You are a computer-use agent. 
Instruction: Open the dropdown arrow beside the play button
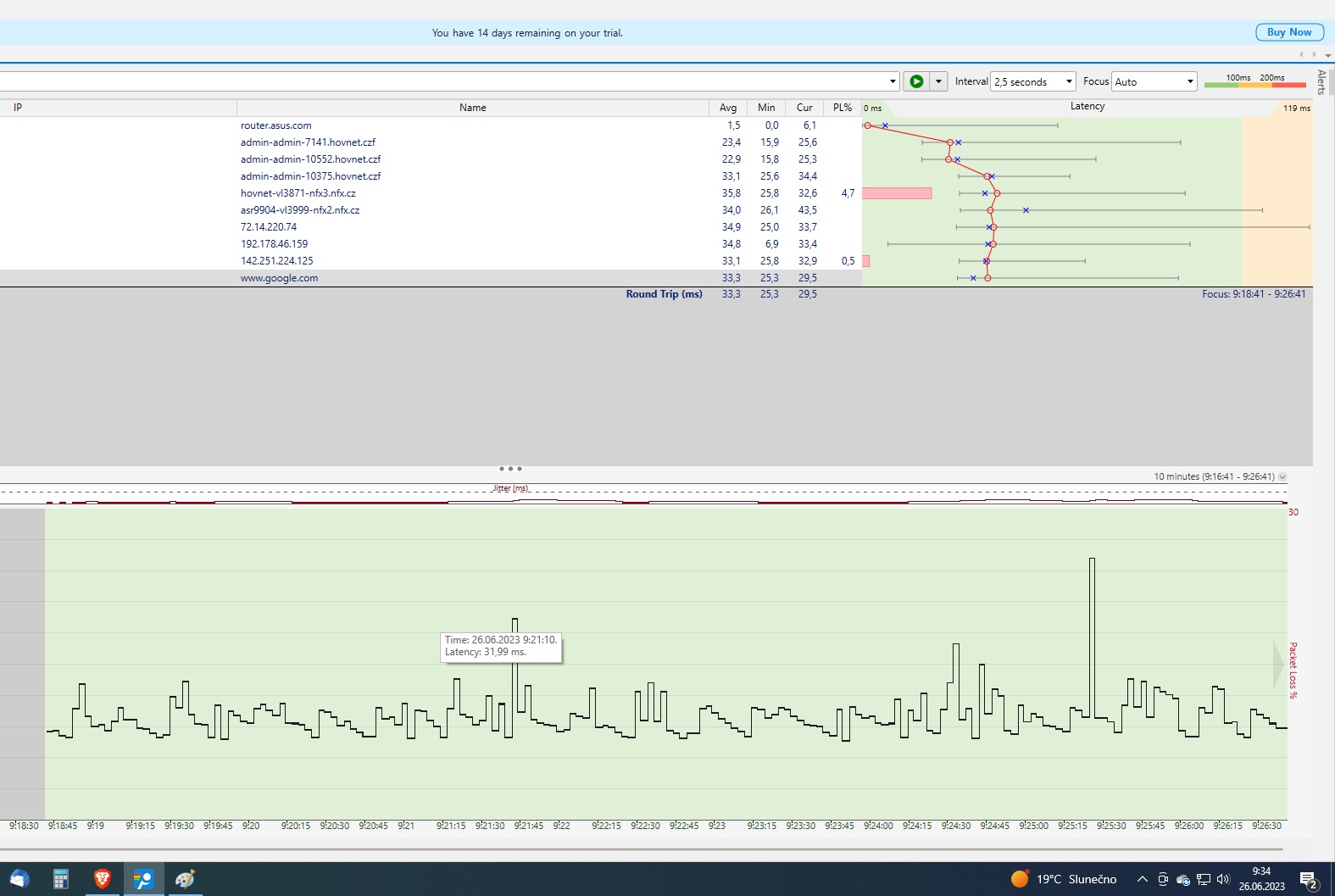point(938,81)
